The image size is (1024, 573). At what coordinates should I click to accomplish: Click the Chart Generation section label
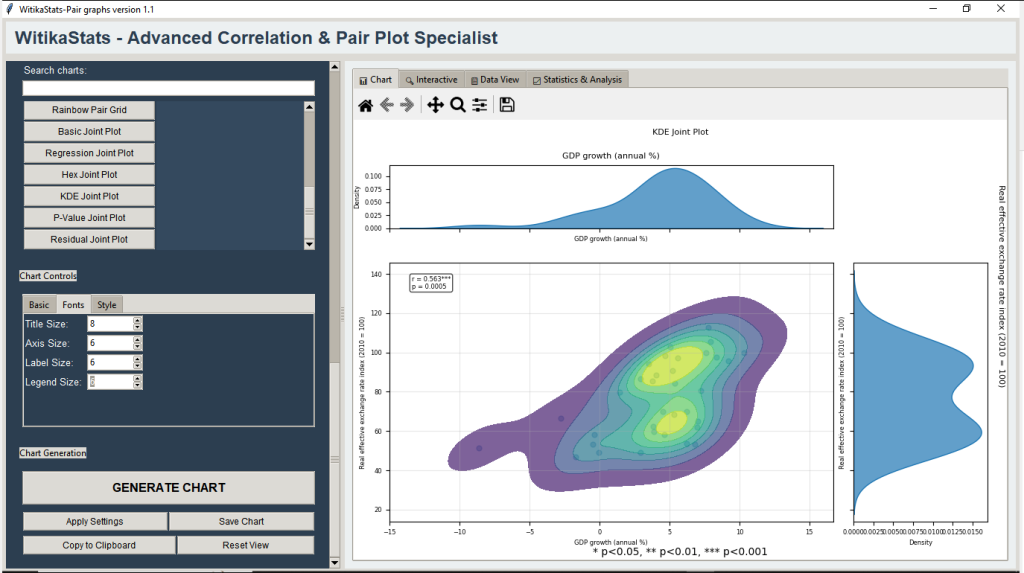[x=53, y=453]
